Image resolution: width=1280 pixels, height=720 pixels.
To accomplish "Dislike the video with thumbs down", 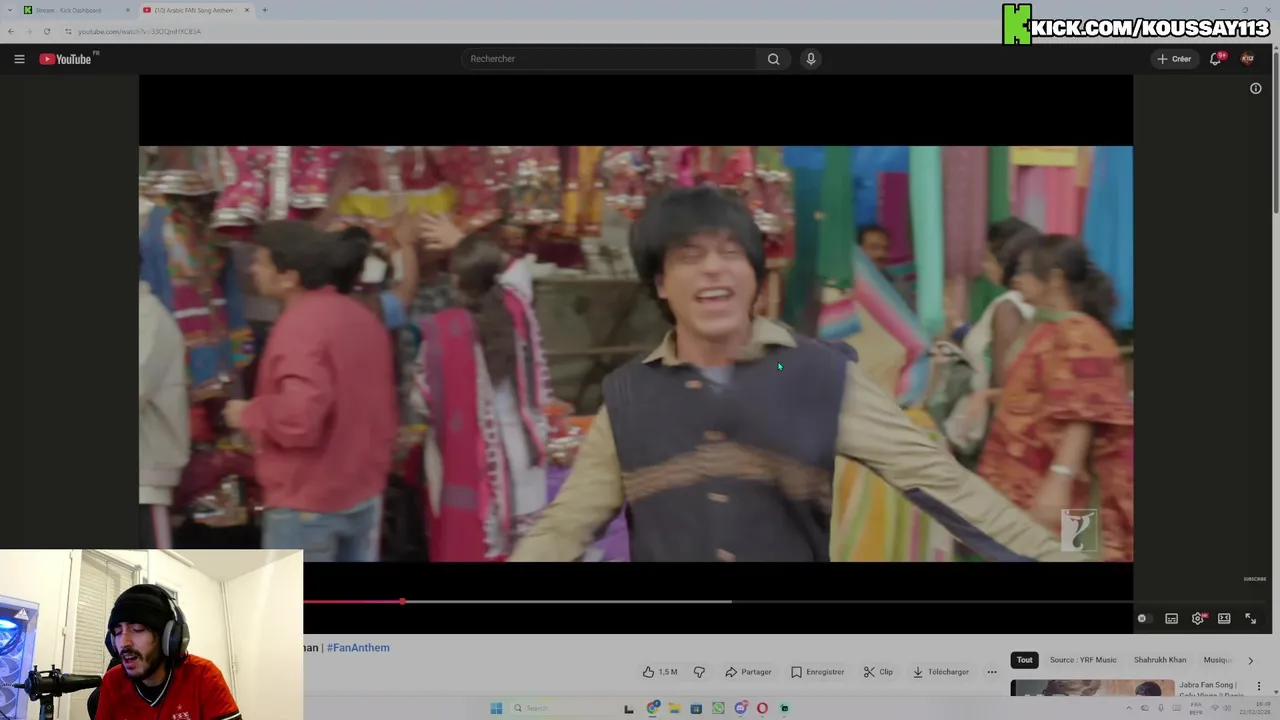I will tap(699, 672).
